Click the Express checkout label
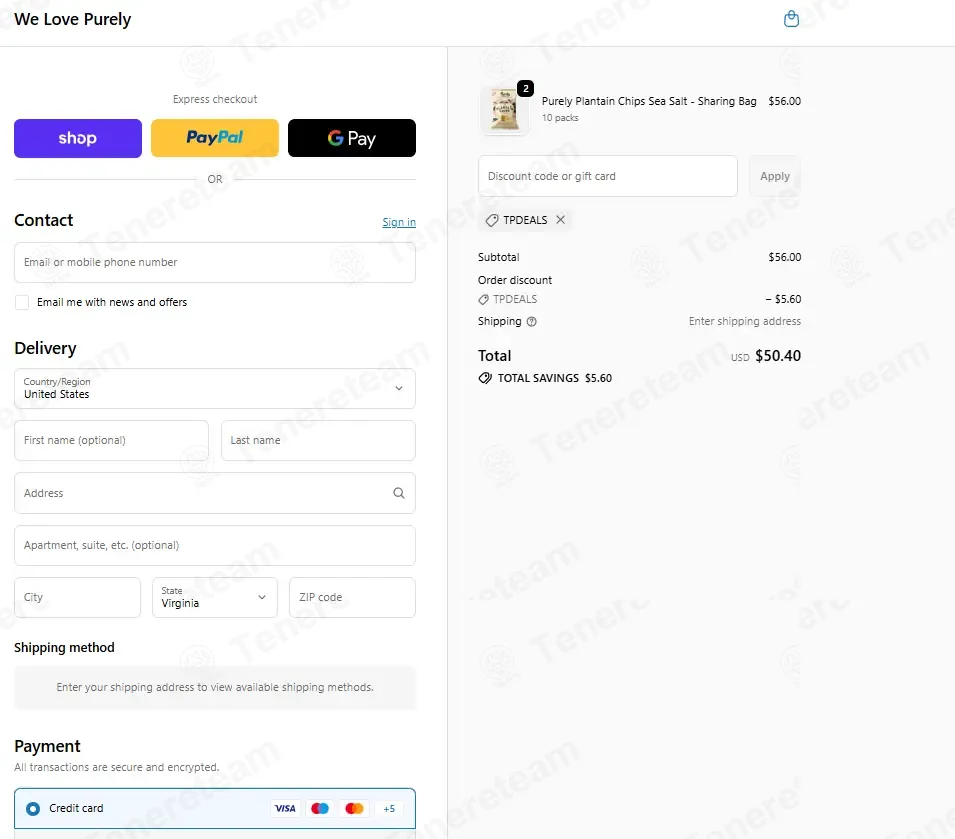Viewport: 955px width, 839px height. click(215, 99)
